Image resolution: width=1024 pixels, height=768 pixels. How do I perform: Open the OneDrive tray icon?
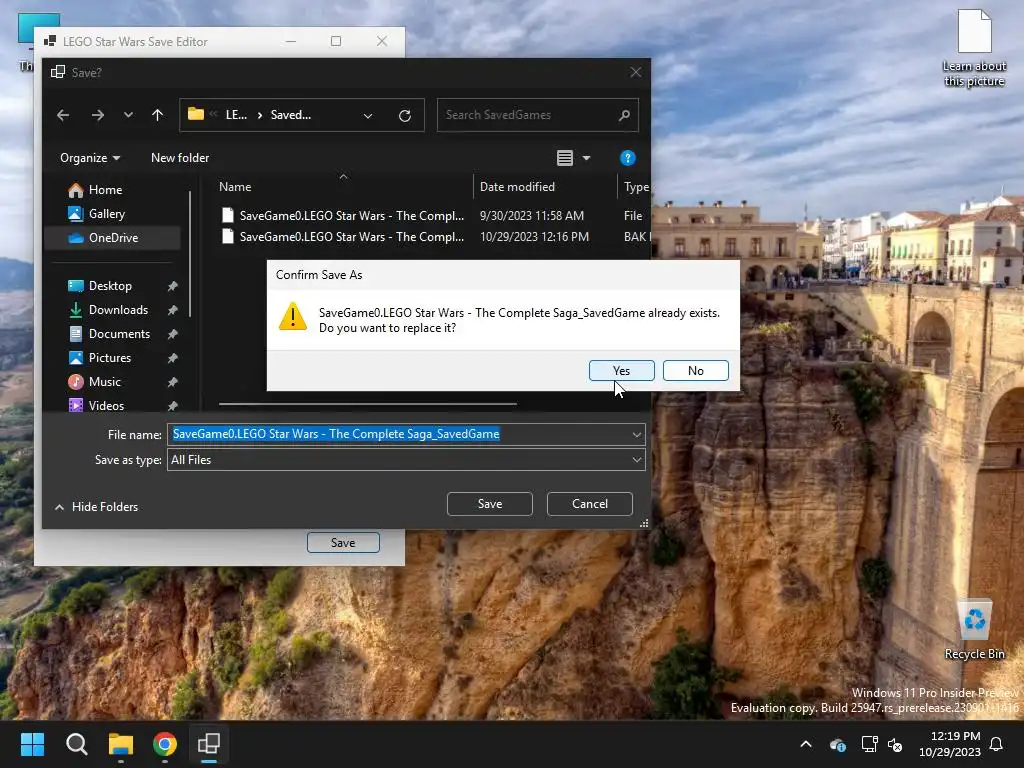click(838, 744)
